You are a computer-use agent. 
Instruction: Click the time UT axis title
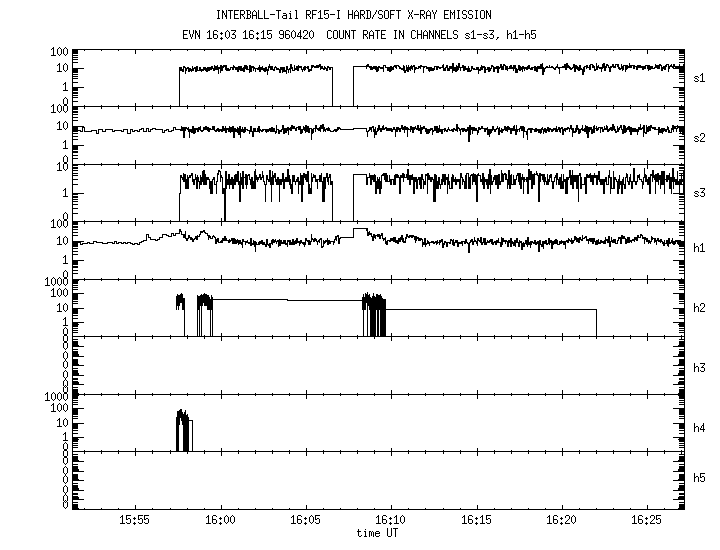point(377,533)
